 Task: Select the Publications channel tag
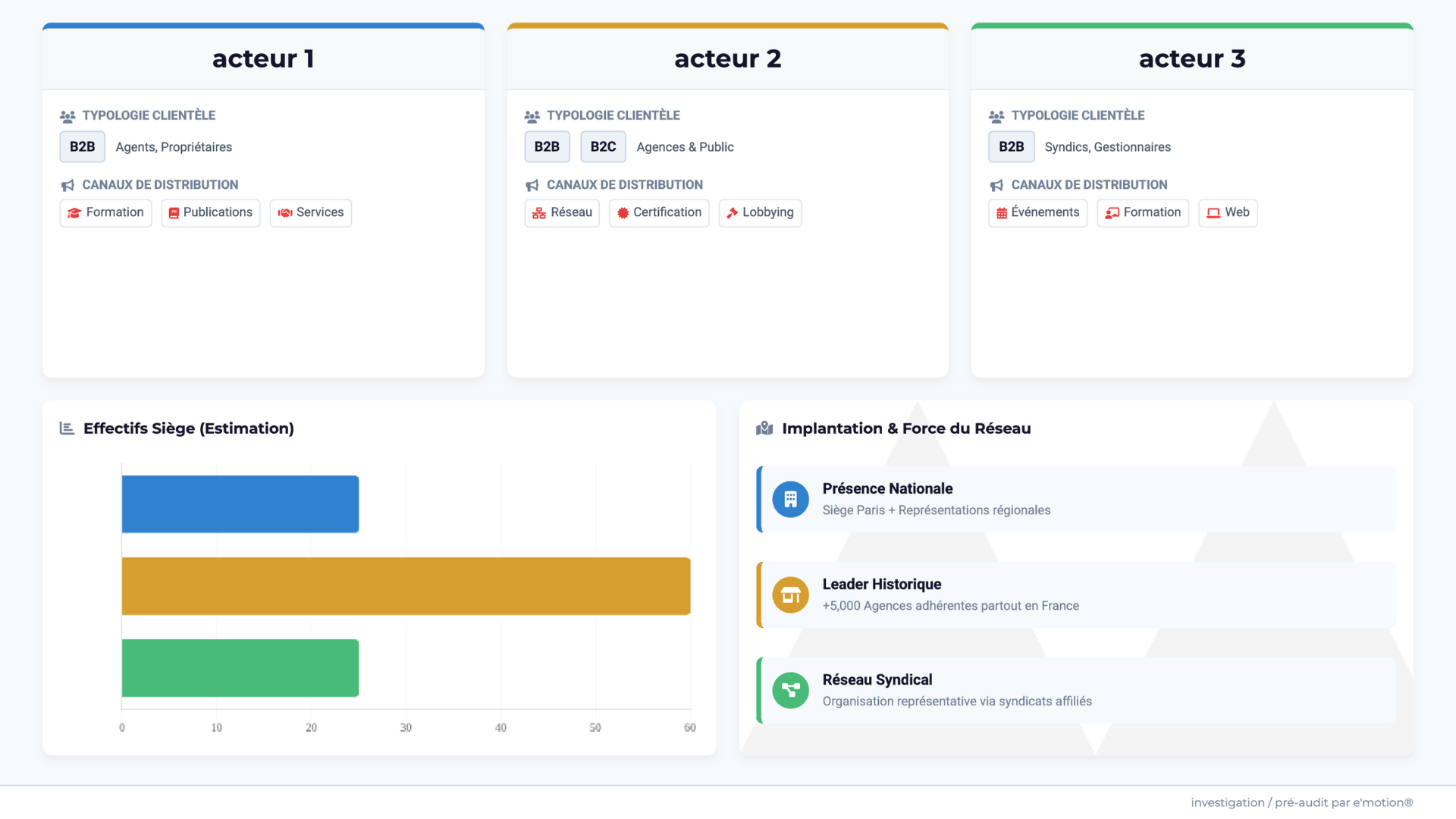211,212
